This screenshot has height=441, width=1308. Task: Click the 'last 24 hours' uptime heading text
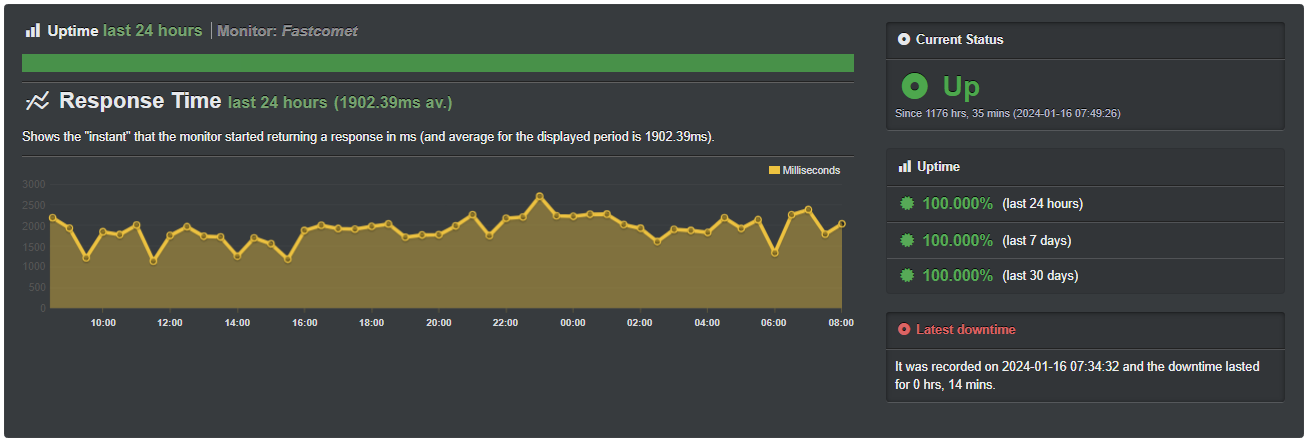(x=152, y=31)
